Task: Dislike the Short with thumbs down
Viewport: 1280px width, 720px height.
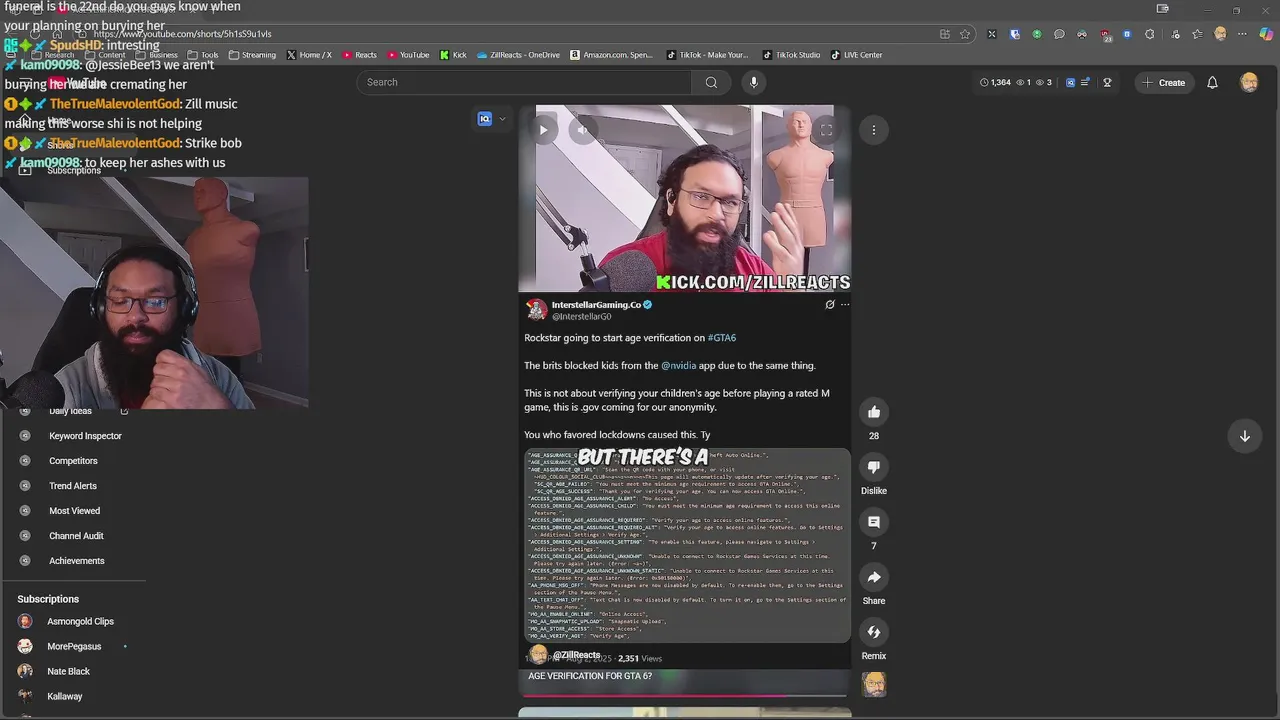Action: click(874, 467)
